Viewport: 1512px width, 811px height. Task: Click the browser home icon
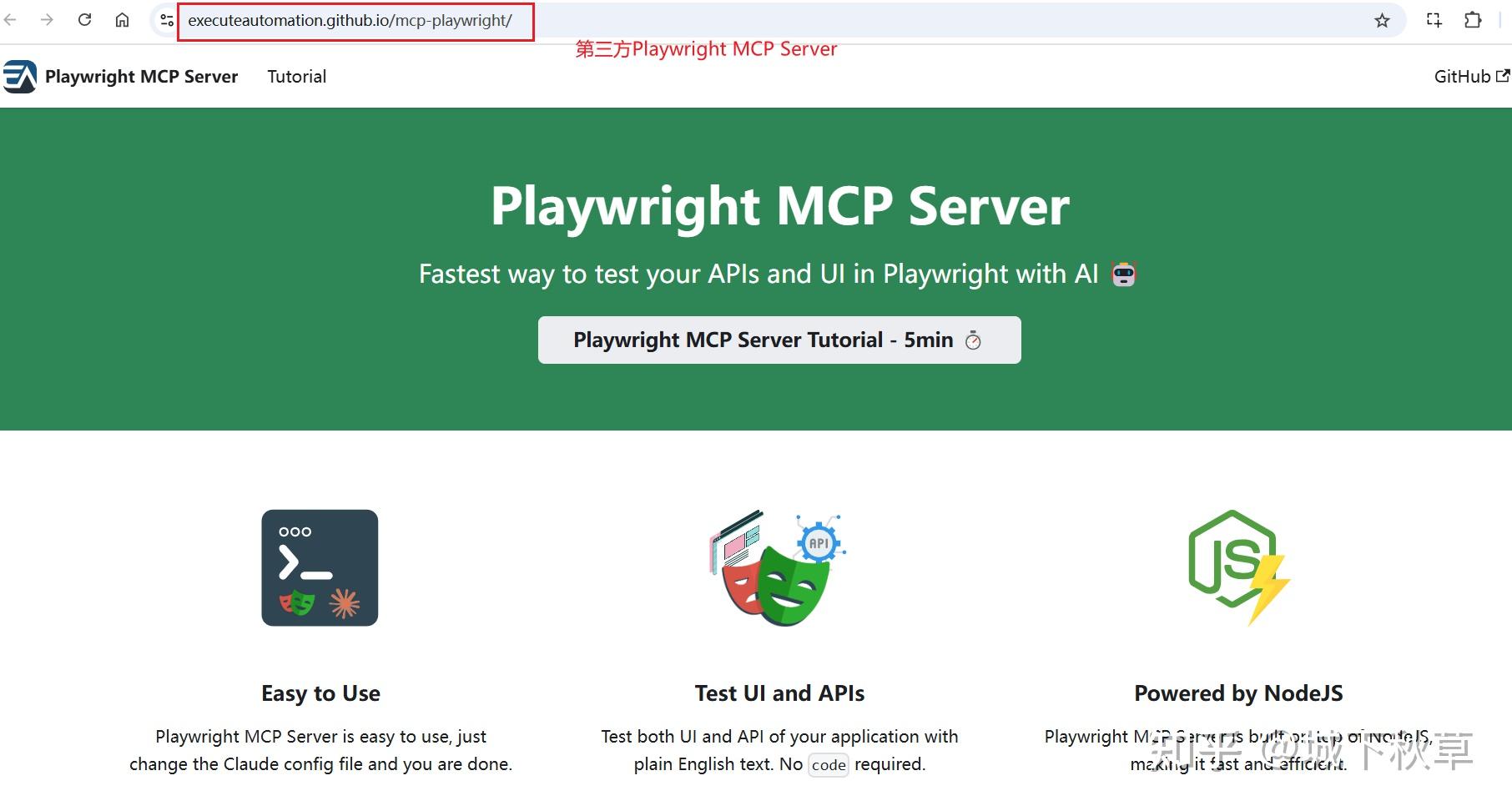point(122,20)
